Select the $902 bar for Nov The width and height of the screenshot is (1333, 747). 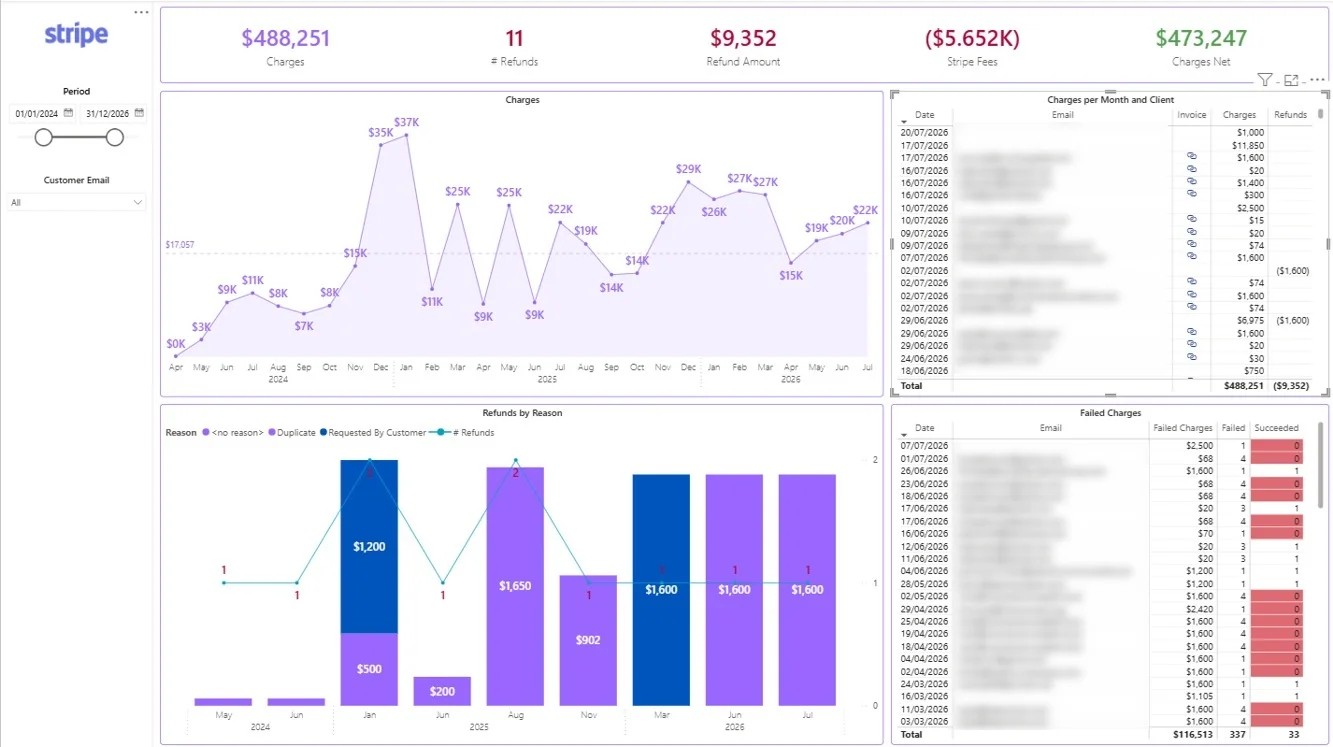coord(588,640)
